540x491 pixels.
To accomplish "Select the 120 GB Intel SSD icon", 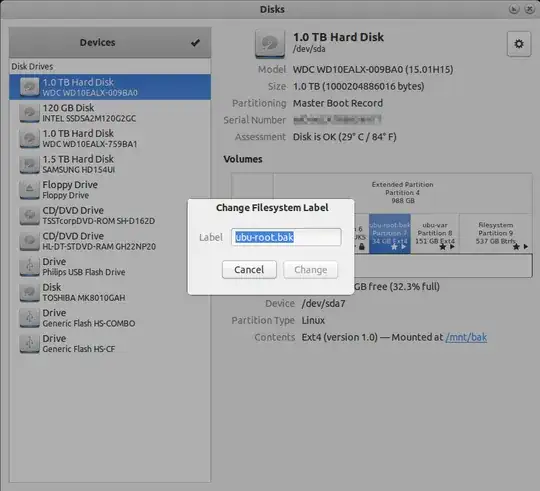I will (x=30, y=113).
